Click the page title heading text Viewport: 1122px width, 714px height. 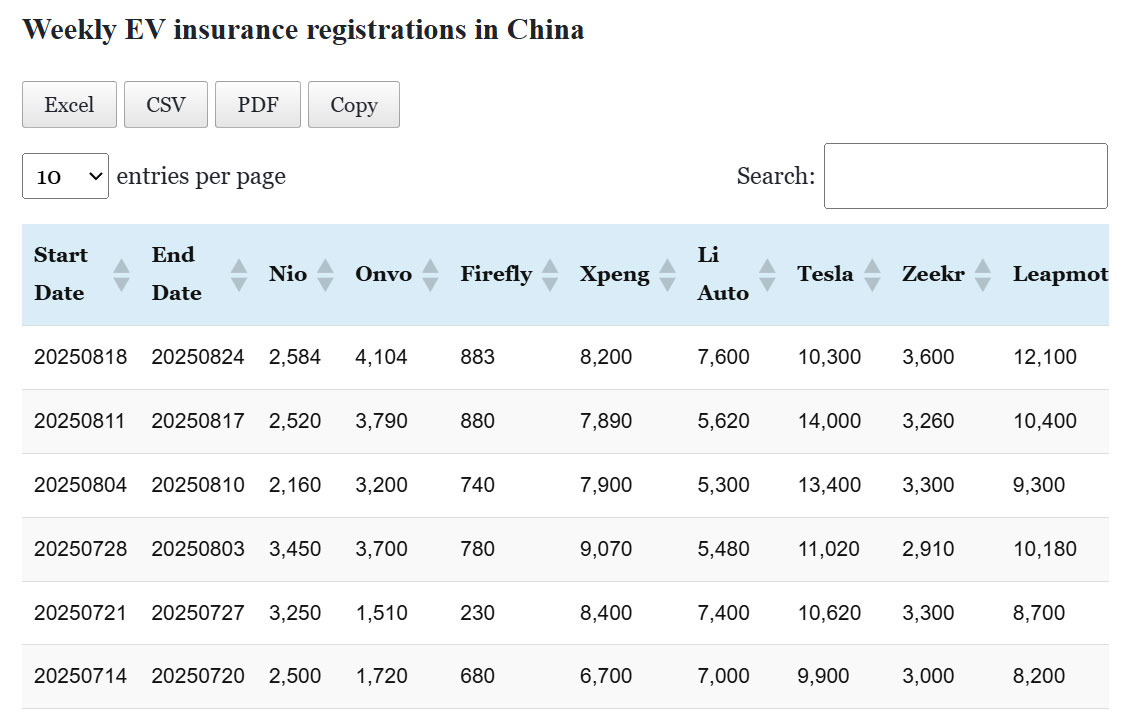click(x=303, y=29)
